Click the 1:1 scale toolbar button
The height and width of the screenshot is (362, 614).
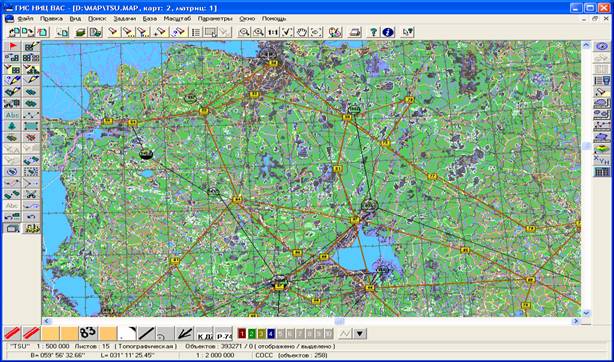(x=273, y=32)
